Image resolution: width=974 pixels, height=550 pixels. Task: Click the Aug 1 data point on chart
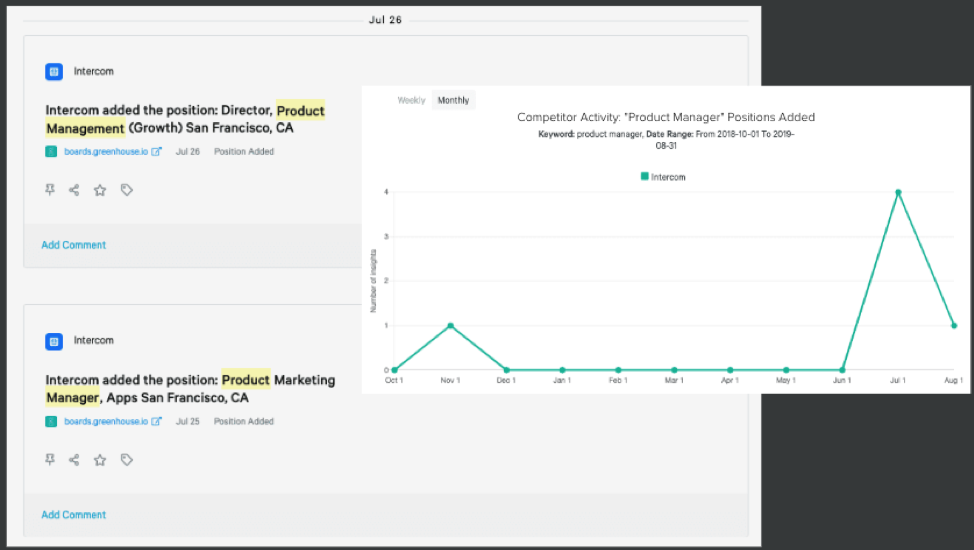pyautogui.click(x=954, y=325)
